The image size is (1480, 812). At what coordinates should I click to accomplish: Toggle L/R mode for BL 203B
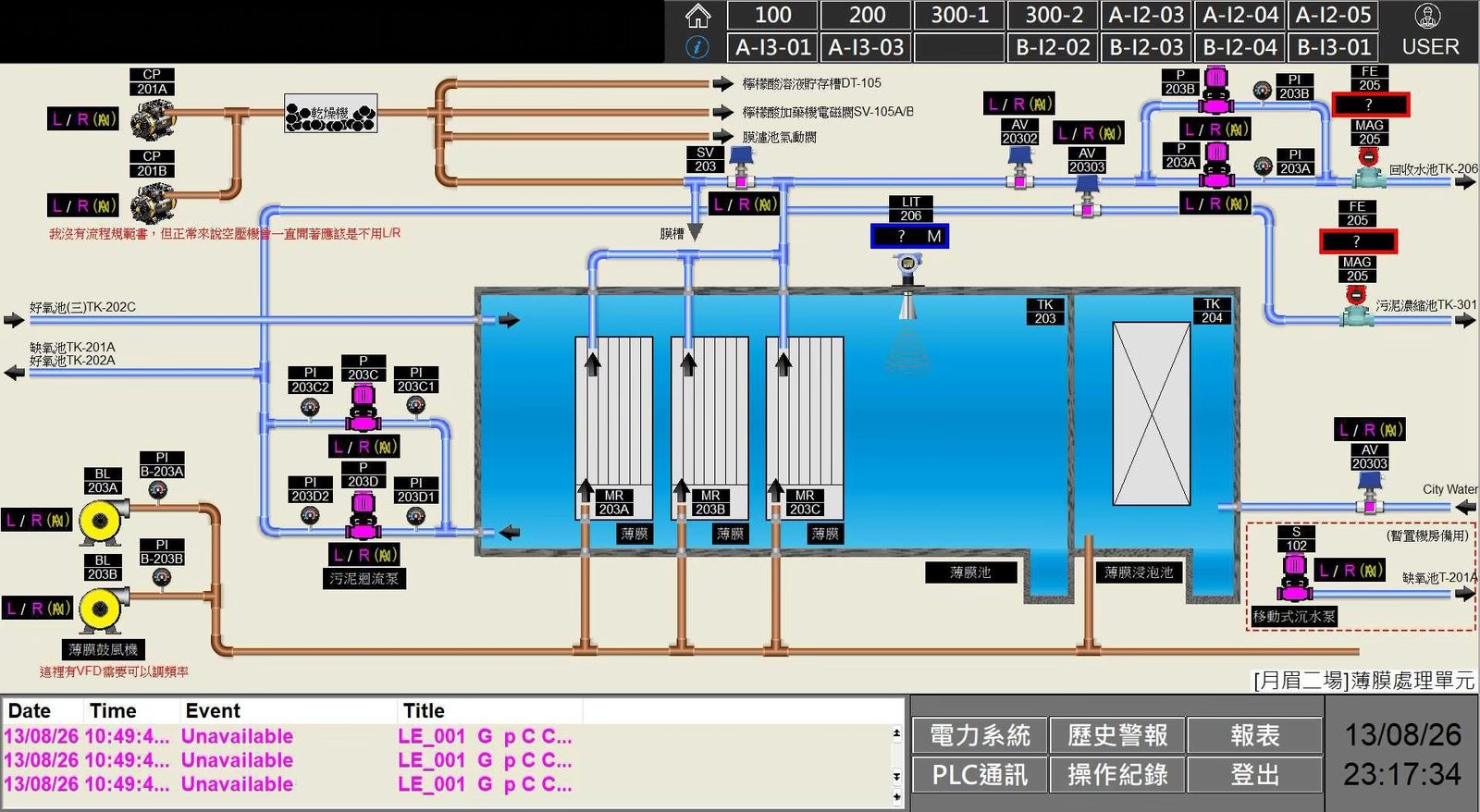tap(37, 609)
